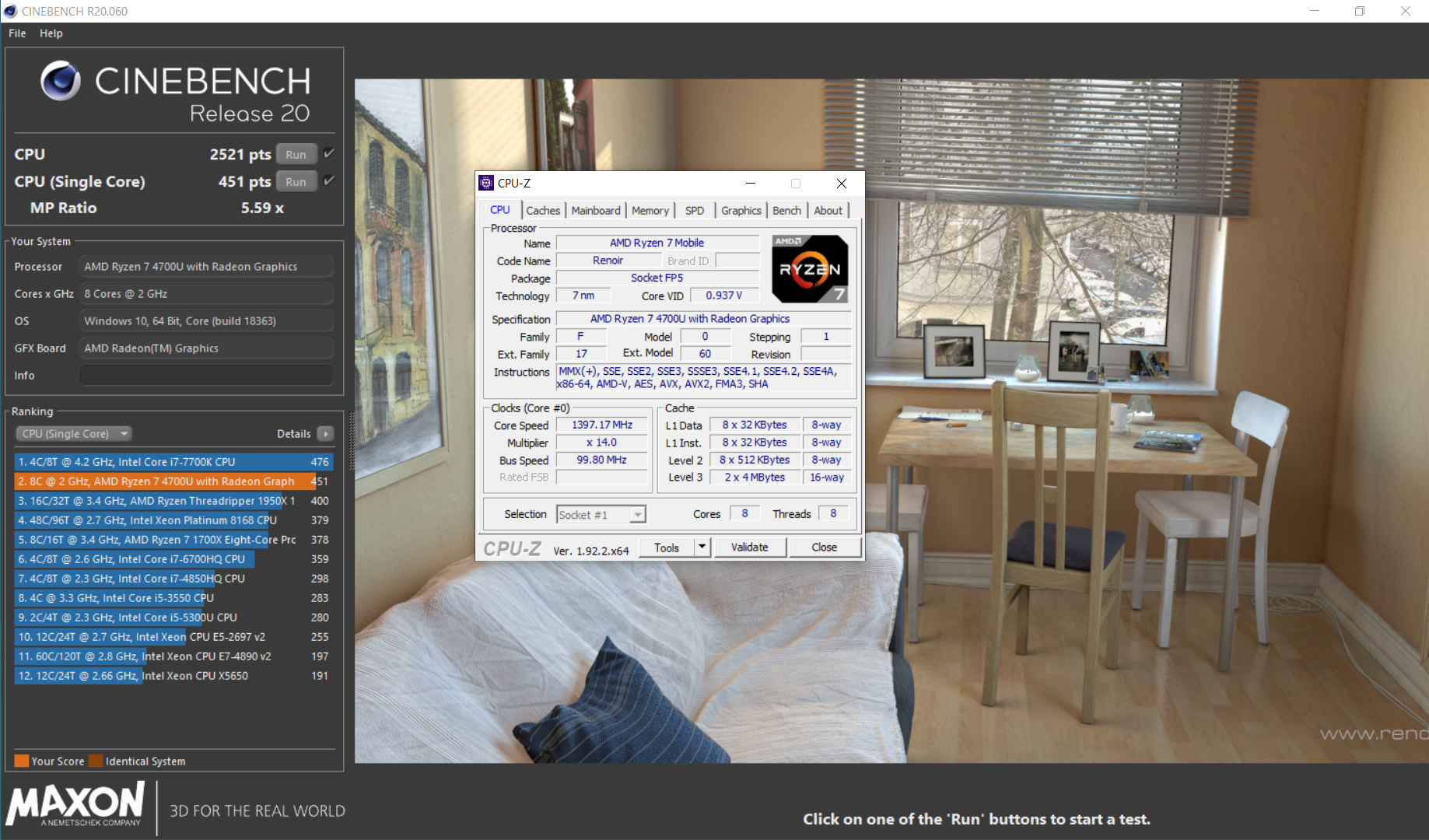
Task: Click the Cores x GHz field
Action: (x=207, y=293)
